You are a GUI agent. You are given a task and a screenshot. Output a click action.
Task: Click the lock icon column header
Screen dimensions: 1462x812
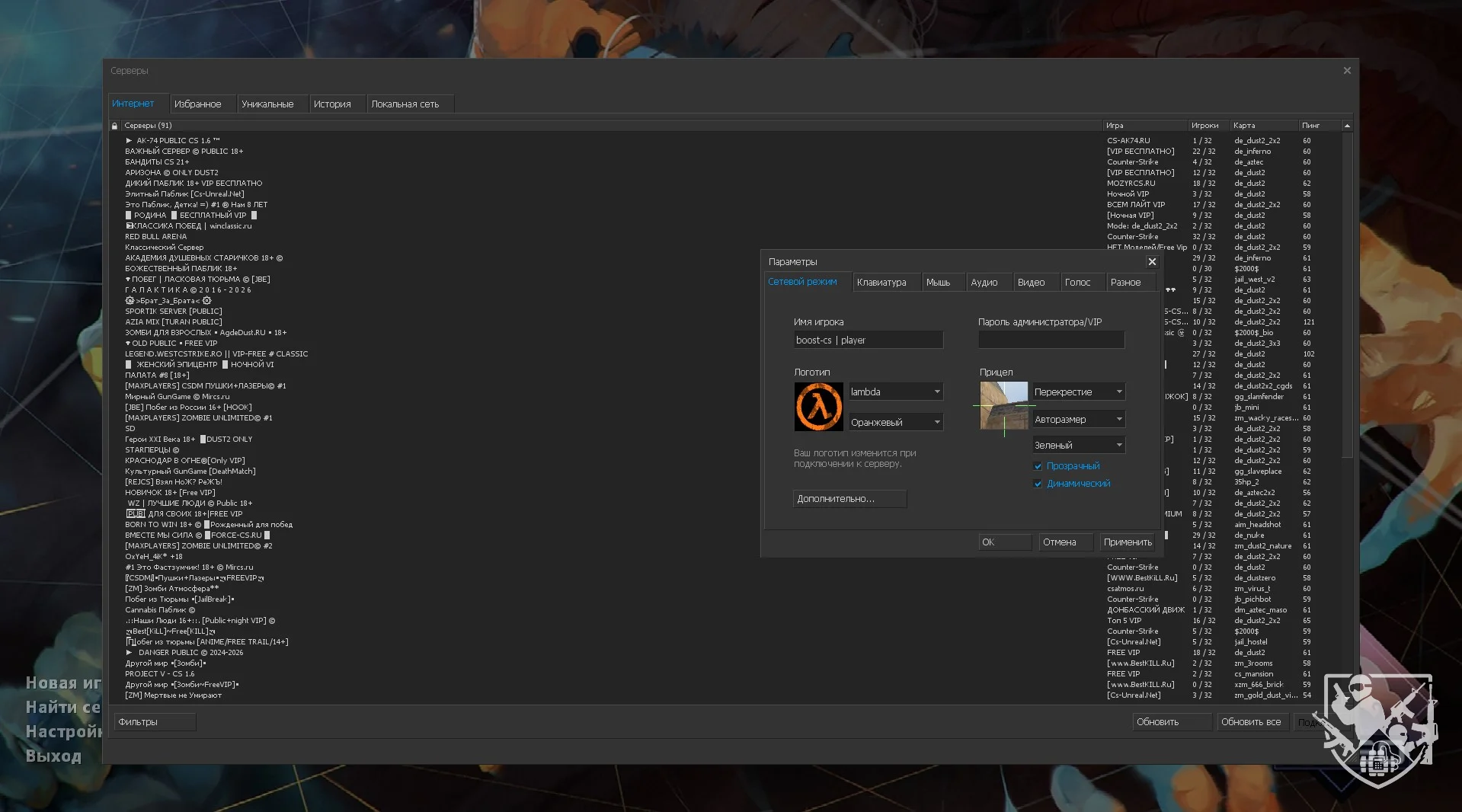point(115,126)
